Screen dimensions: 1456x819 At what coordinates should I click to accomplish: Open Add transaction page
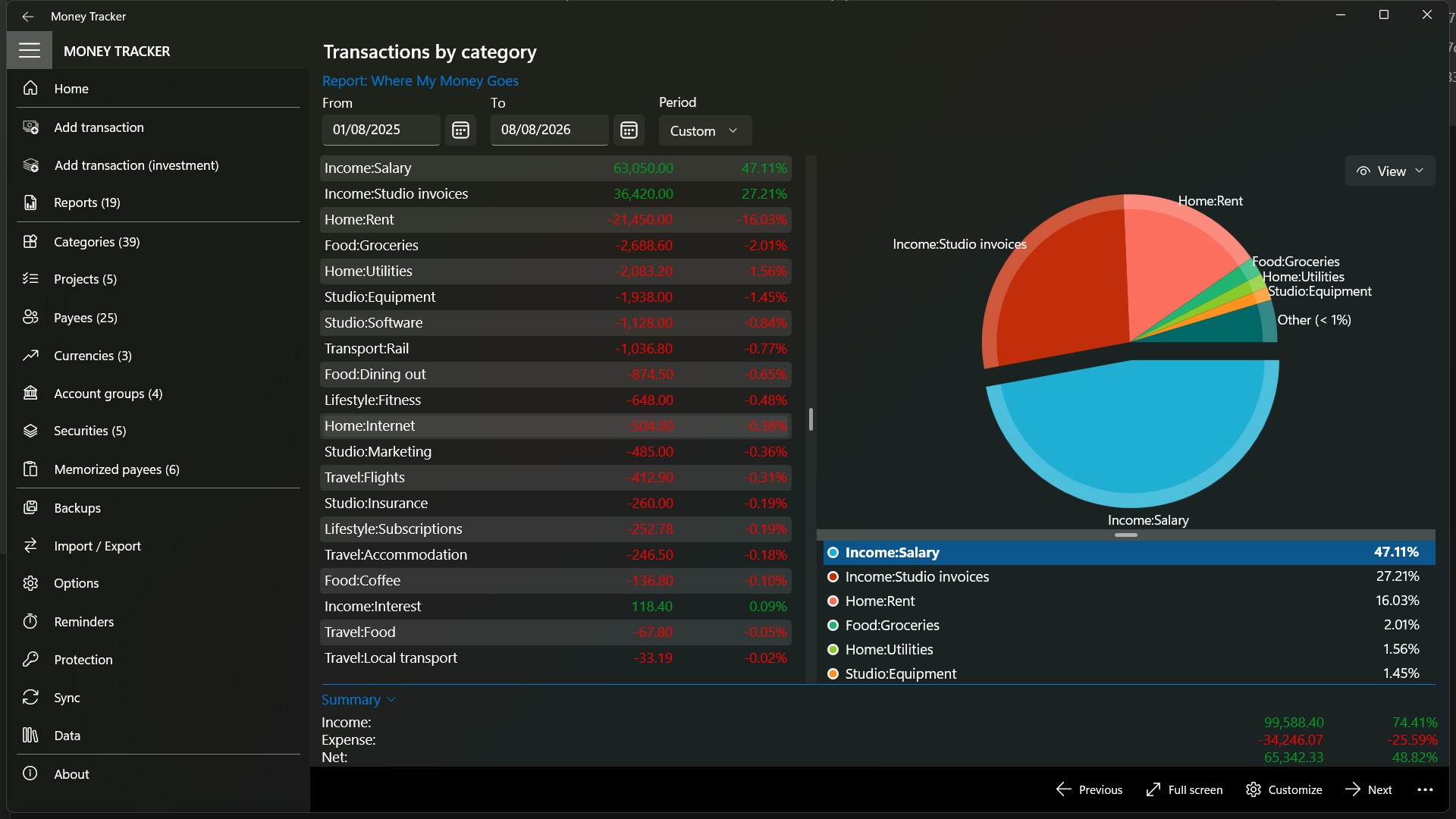(158, 127)
